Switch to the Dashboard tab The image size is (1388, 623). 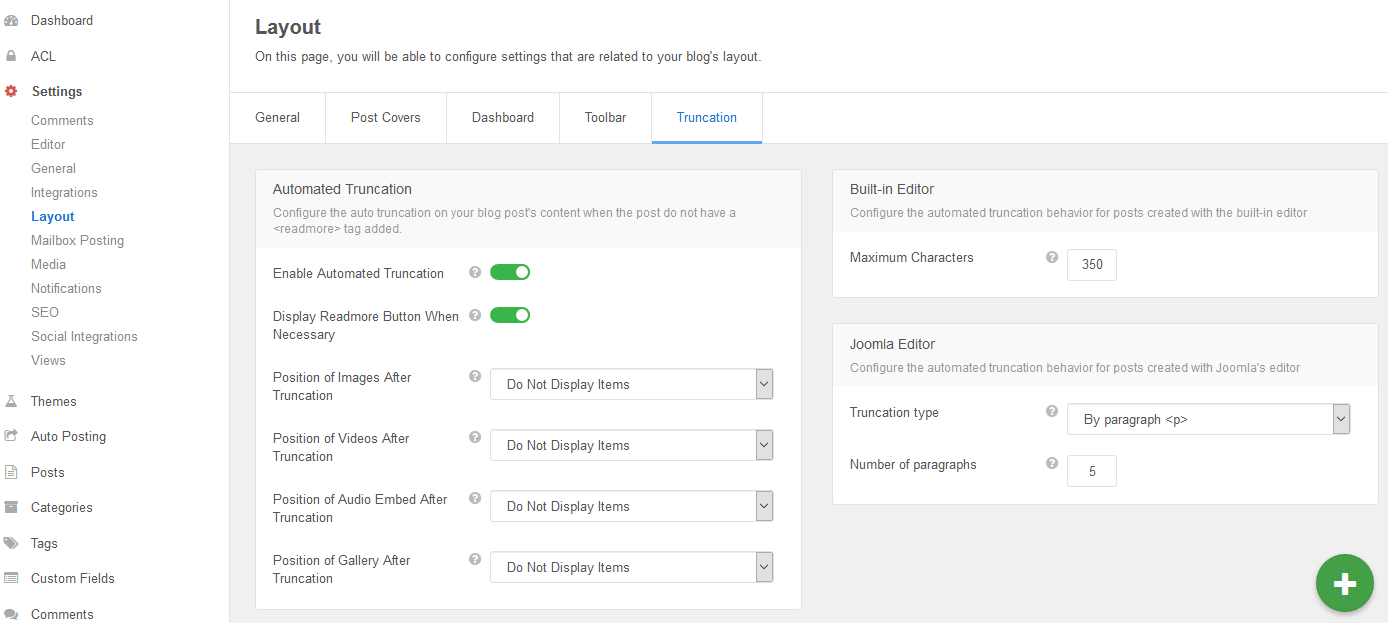pos(503,118)
